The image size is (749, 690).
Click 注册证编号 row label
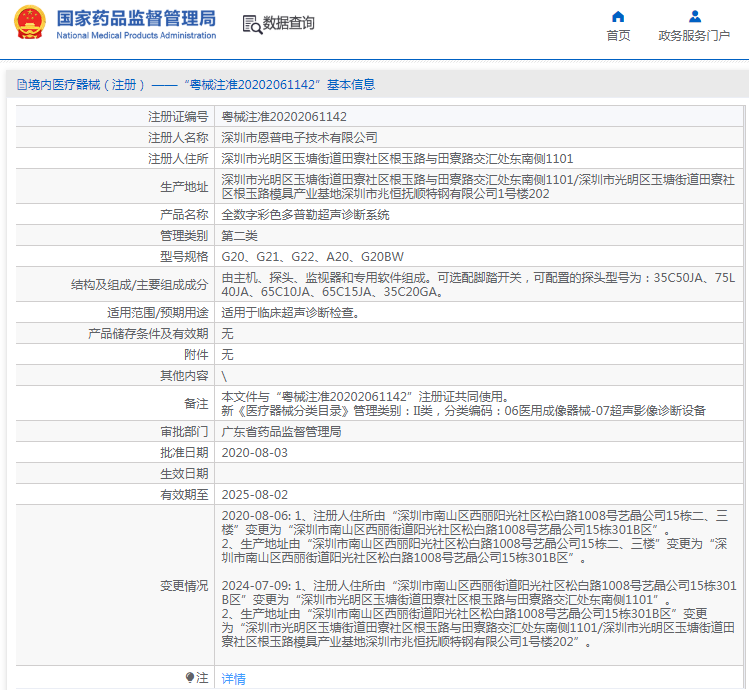point(178,116)
